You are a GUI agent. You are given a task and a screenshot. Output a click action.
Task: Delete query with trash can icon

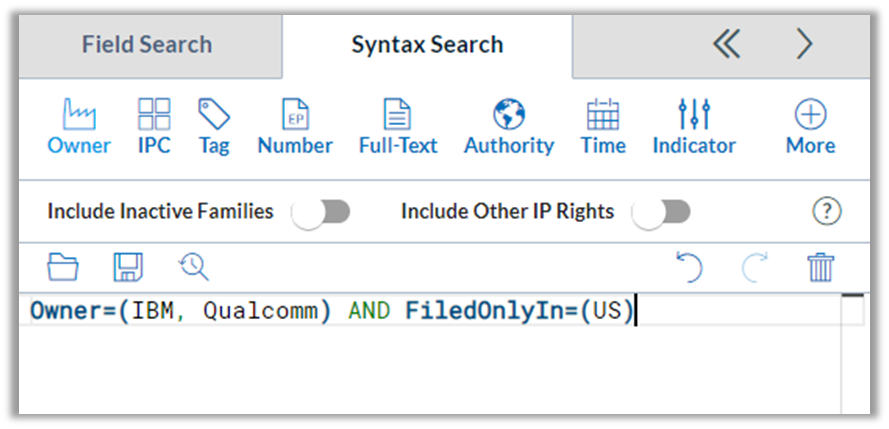[x=821, y=267]
